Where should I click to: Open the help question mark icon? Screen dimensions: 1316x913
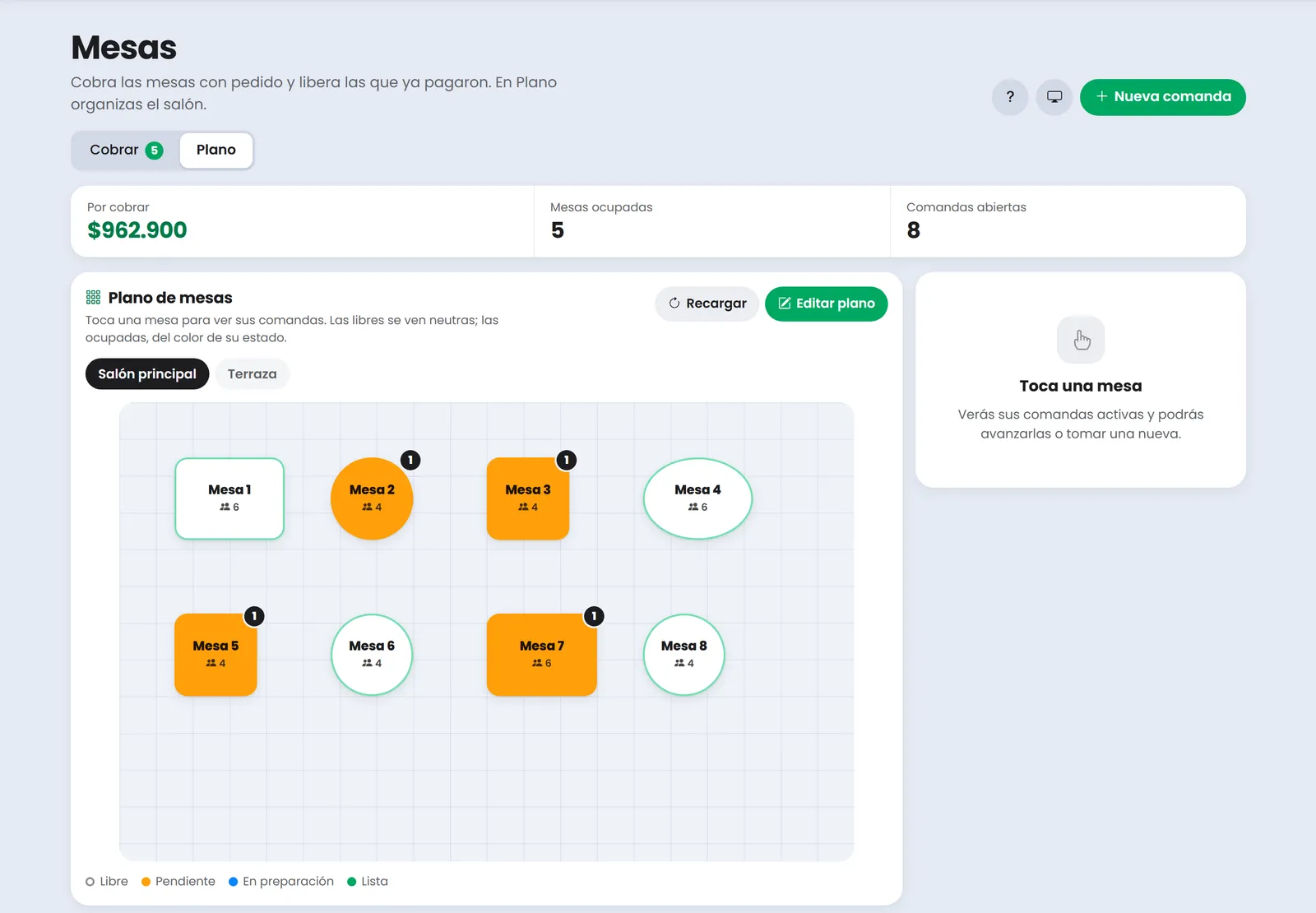(1010, 97)
